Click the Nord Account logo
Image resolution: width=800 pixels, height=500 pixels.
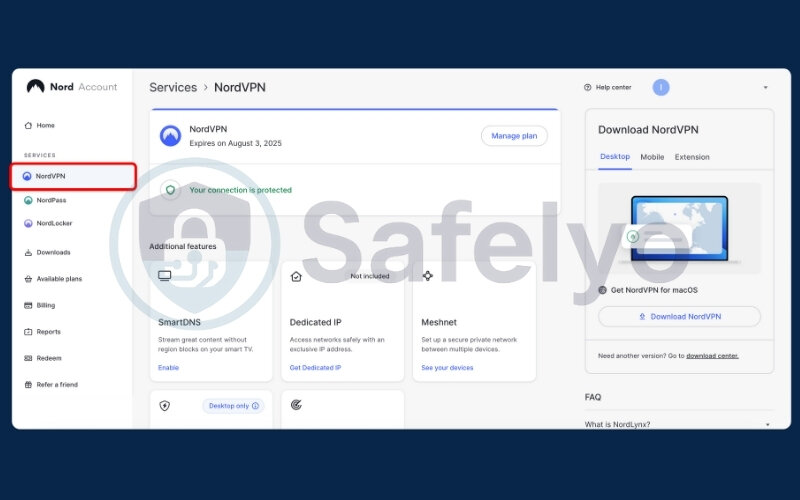point(71,87)
